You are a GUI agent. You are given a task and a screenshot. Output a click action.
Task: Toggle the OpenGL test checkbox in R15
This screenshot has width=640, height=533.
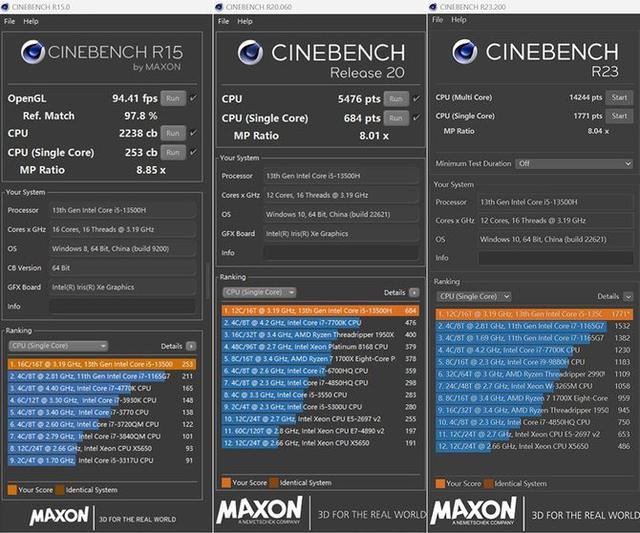[192, 98]
